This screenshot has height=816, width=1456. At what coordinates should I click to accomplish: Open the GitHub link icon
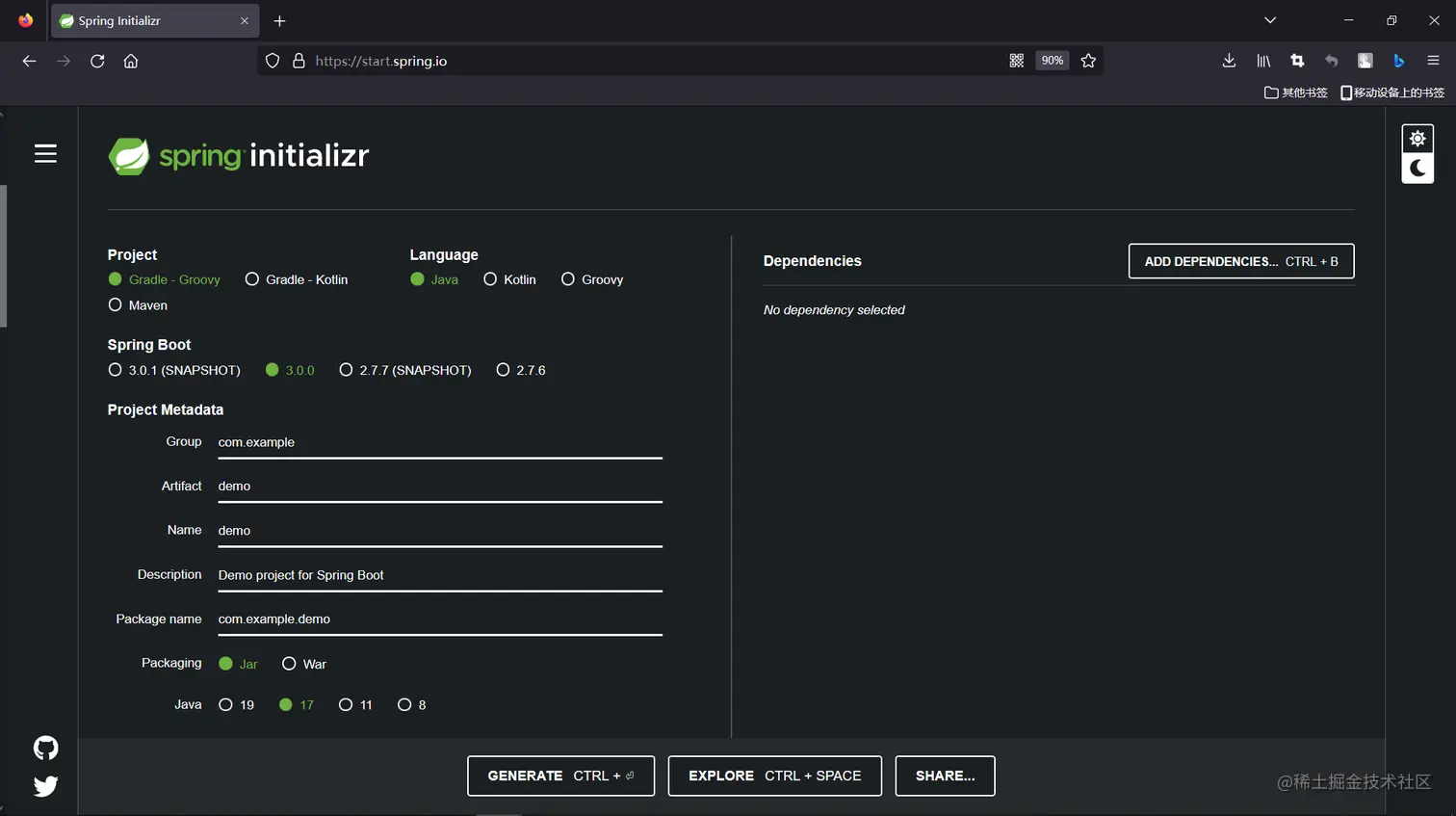tap(45, 748)
